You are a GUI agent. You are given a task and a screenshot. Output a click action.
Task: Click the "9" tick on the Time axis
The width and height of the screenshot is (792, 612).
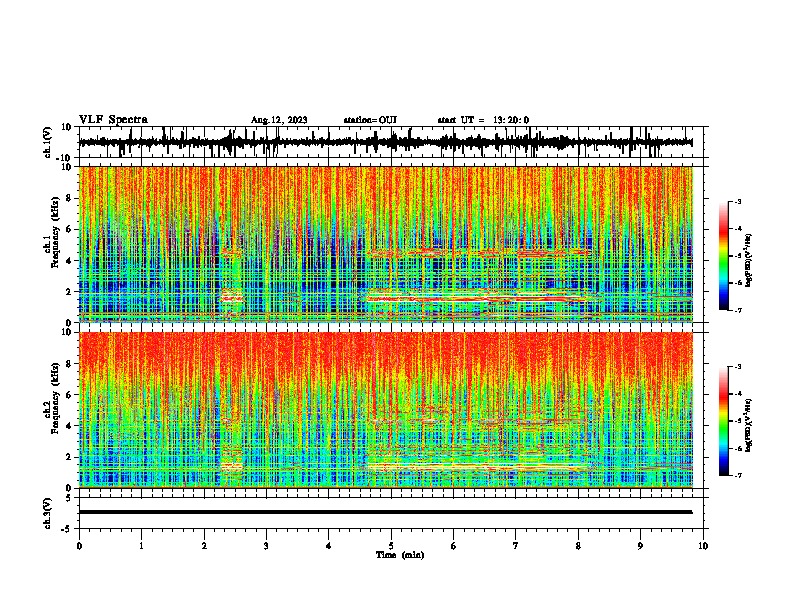pyautogui.click(x=640, y=546)
